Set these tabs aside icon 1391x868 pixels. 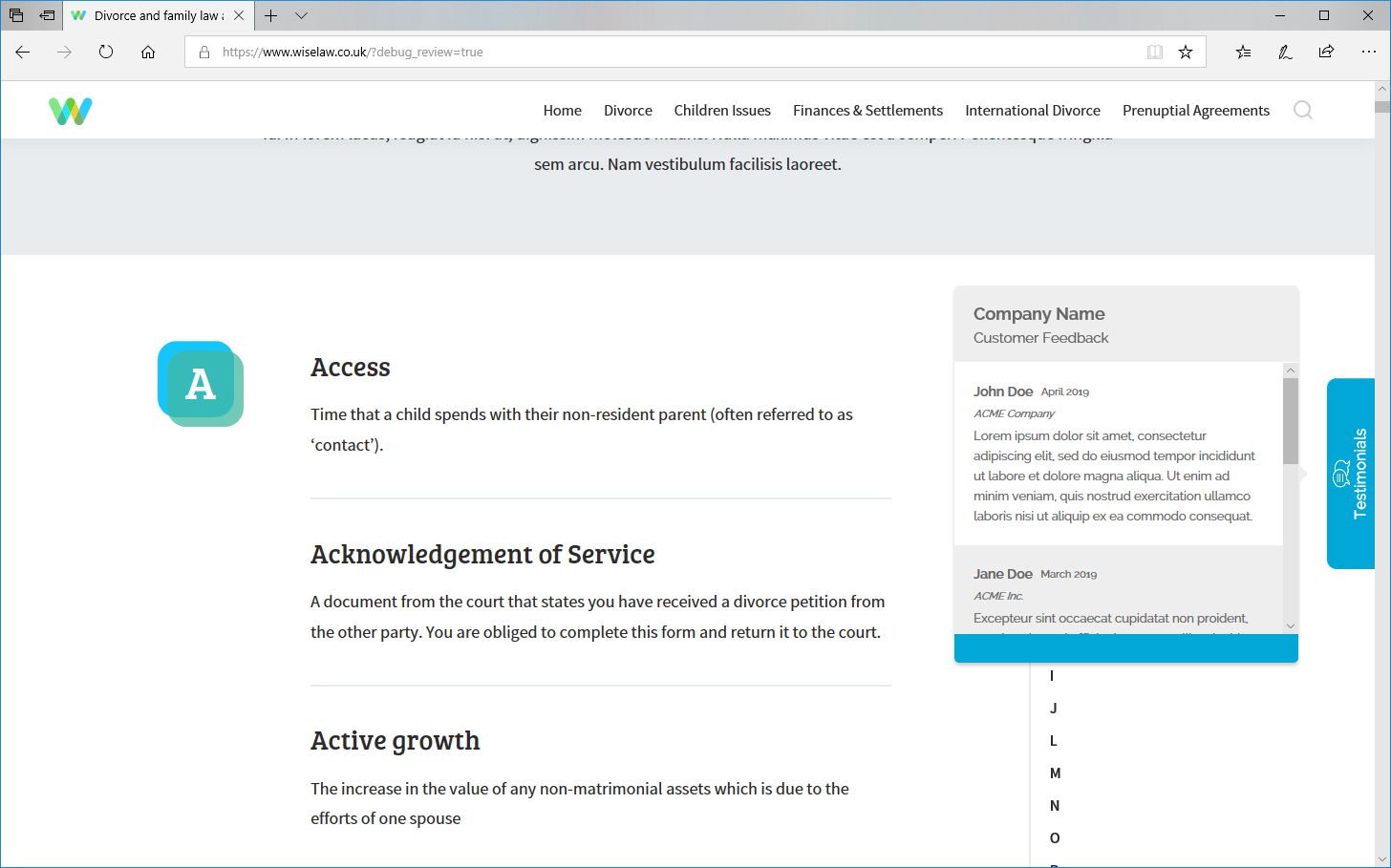[47, 15]
